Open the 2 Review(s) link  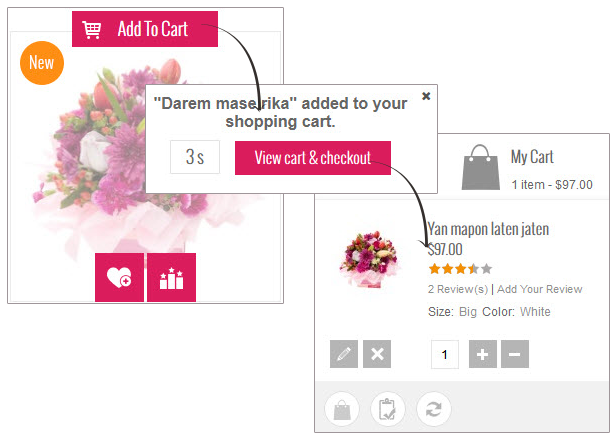point(458,289)
